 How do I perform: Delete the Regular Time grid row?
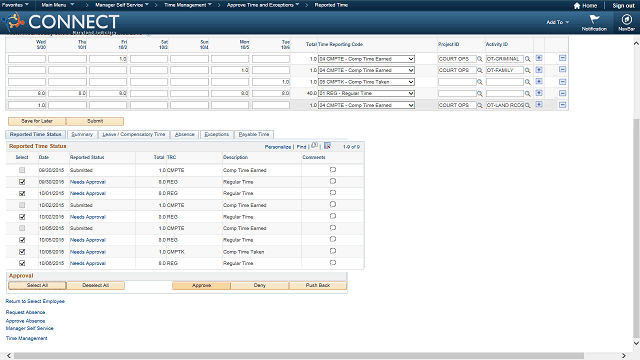point(562,93)
